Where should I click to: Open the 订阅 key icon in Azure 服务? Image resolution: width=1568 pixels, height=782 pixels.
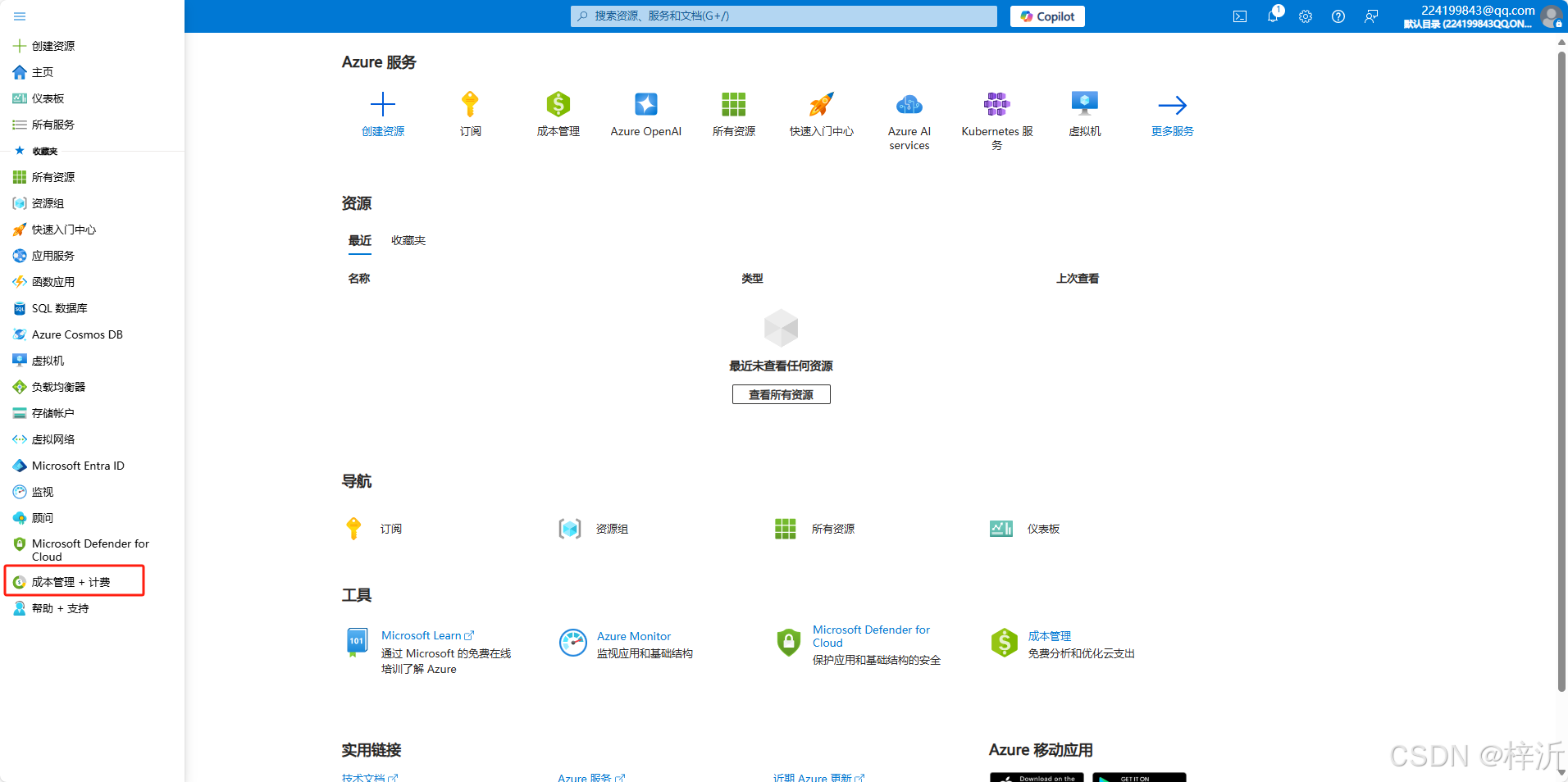coord(470,104)
